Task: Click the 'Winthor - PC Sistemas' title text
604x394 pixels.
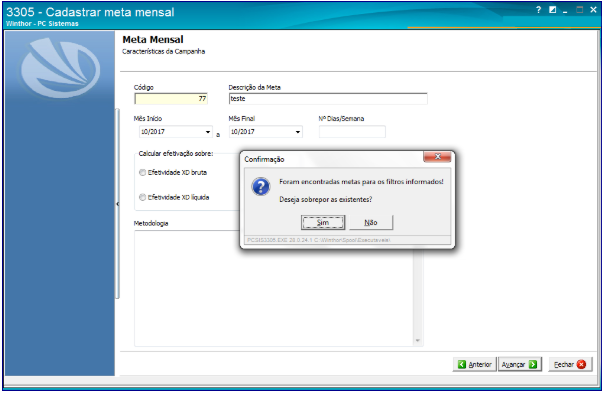Action: pos(42,23)
